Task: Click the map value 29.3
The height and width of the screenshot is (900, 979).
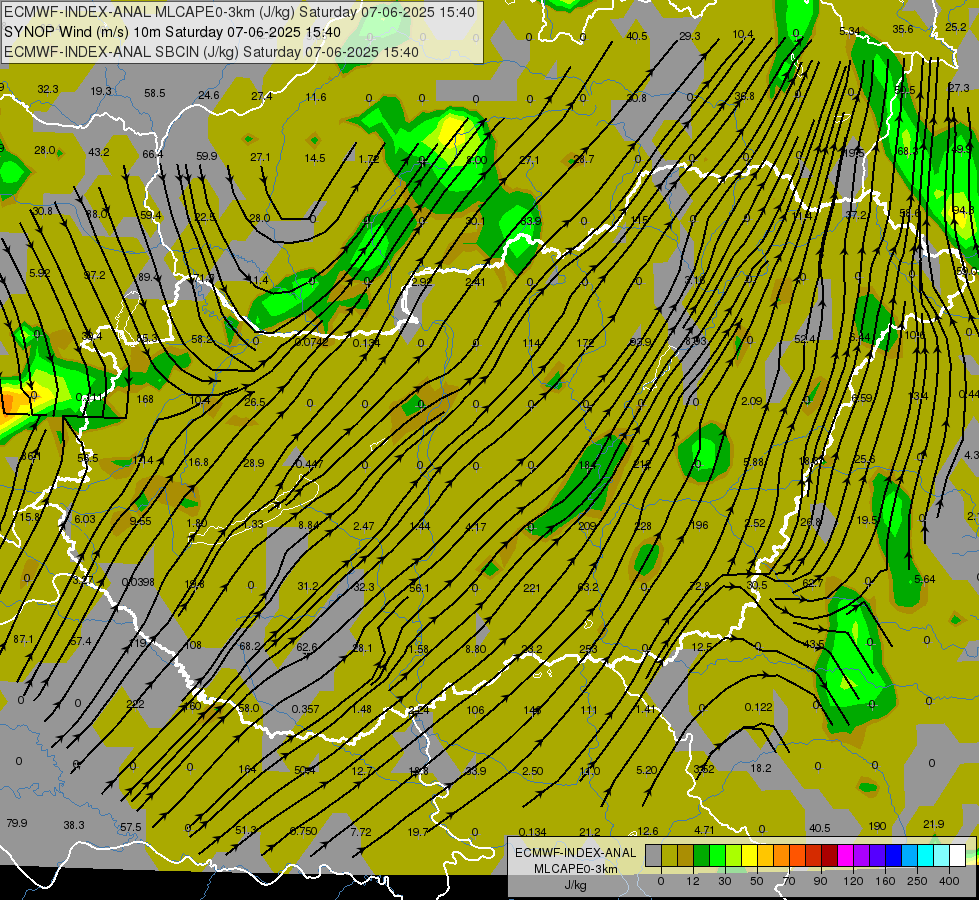Action: click(x=689, y=36)
